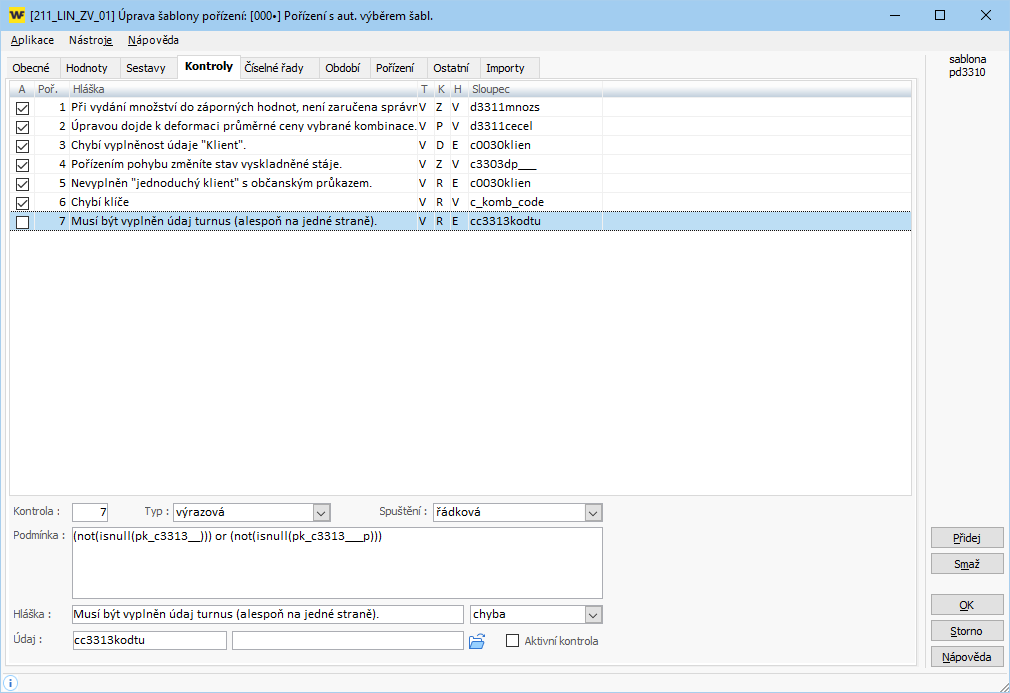The image size is (1010, 693).
Task: Click the folder browse icon beside Údaj
Action: [477, 641]
